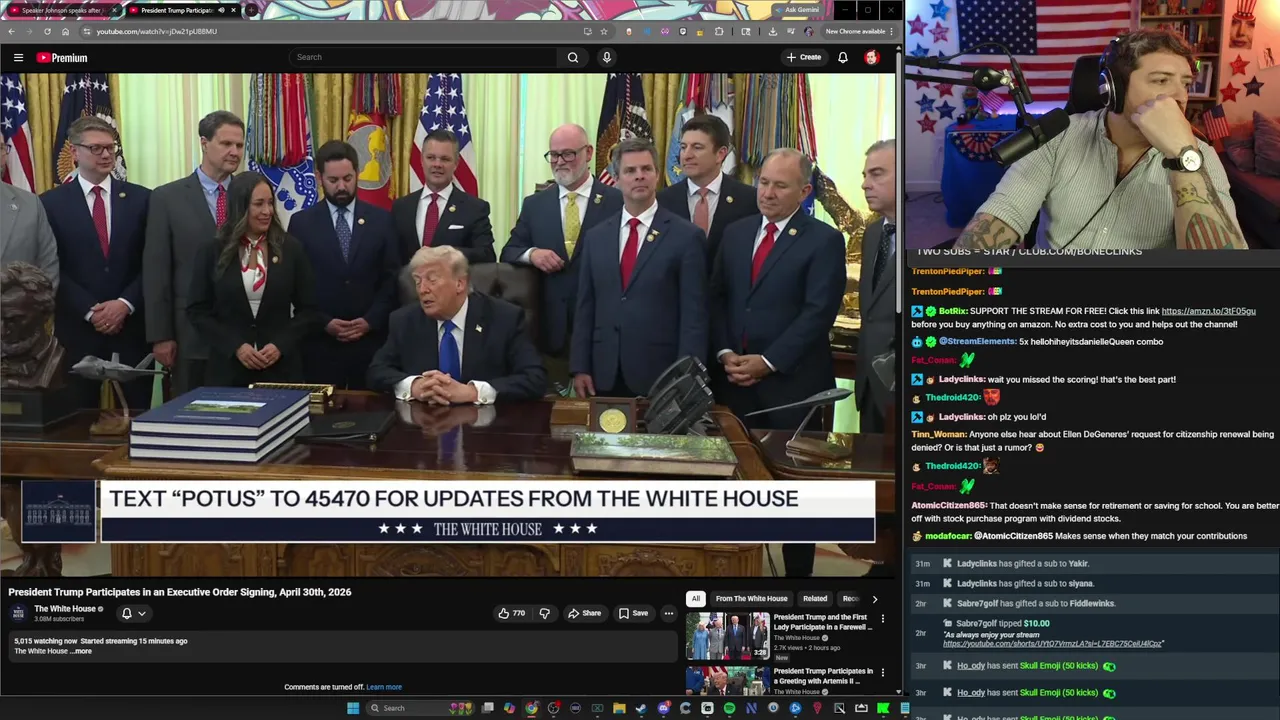Reload the page in Chrome
This screenshot has height=720, width=1280.
[x=49, y=31]
